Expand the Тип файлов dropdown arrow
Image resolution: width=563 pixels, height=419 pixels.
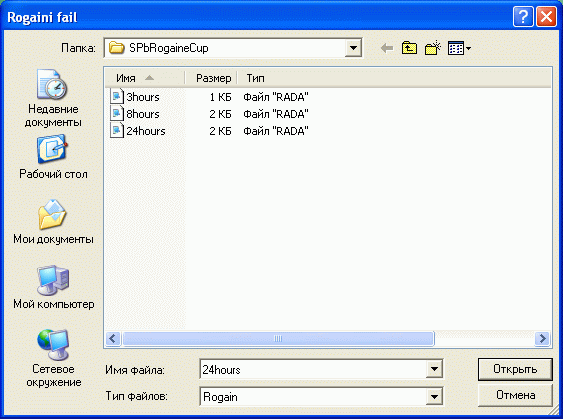434,397
